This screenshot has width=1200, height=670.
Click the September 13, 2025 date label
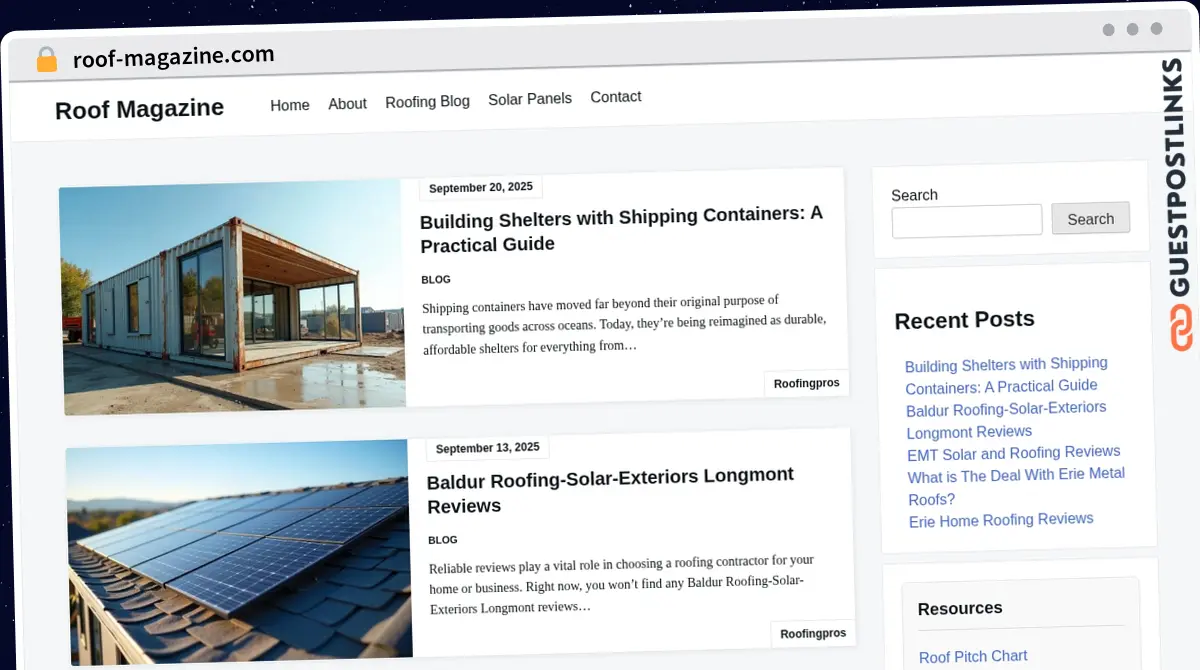(488, 448)
